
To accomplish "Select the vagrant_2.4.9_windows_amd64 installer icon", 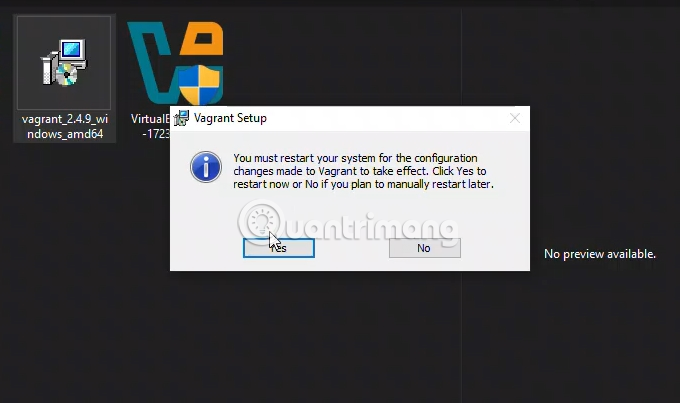I will [64, 62].
